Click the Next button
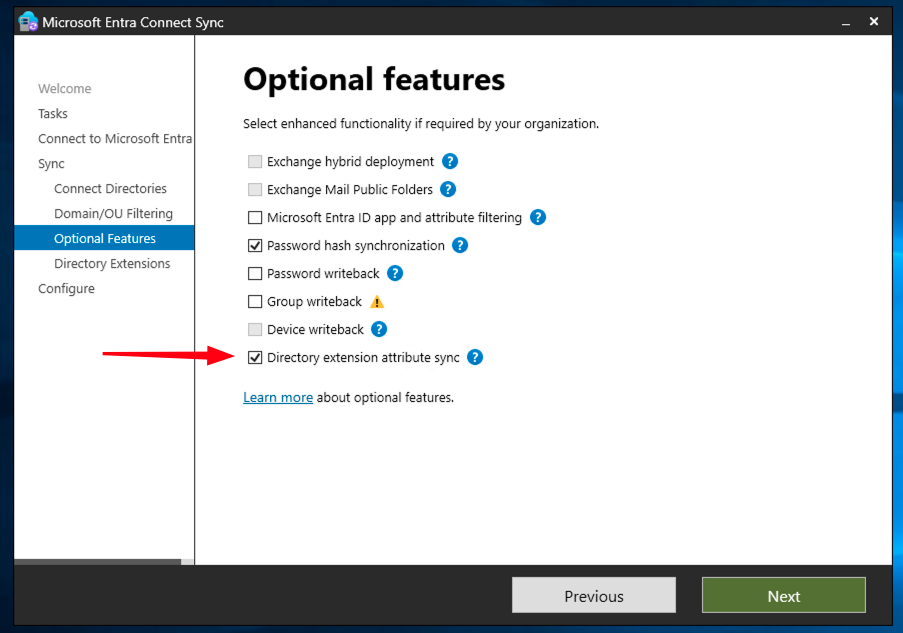The width and height of the screenshot is (903, 633). 783,596
